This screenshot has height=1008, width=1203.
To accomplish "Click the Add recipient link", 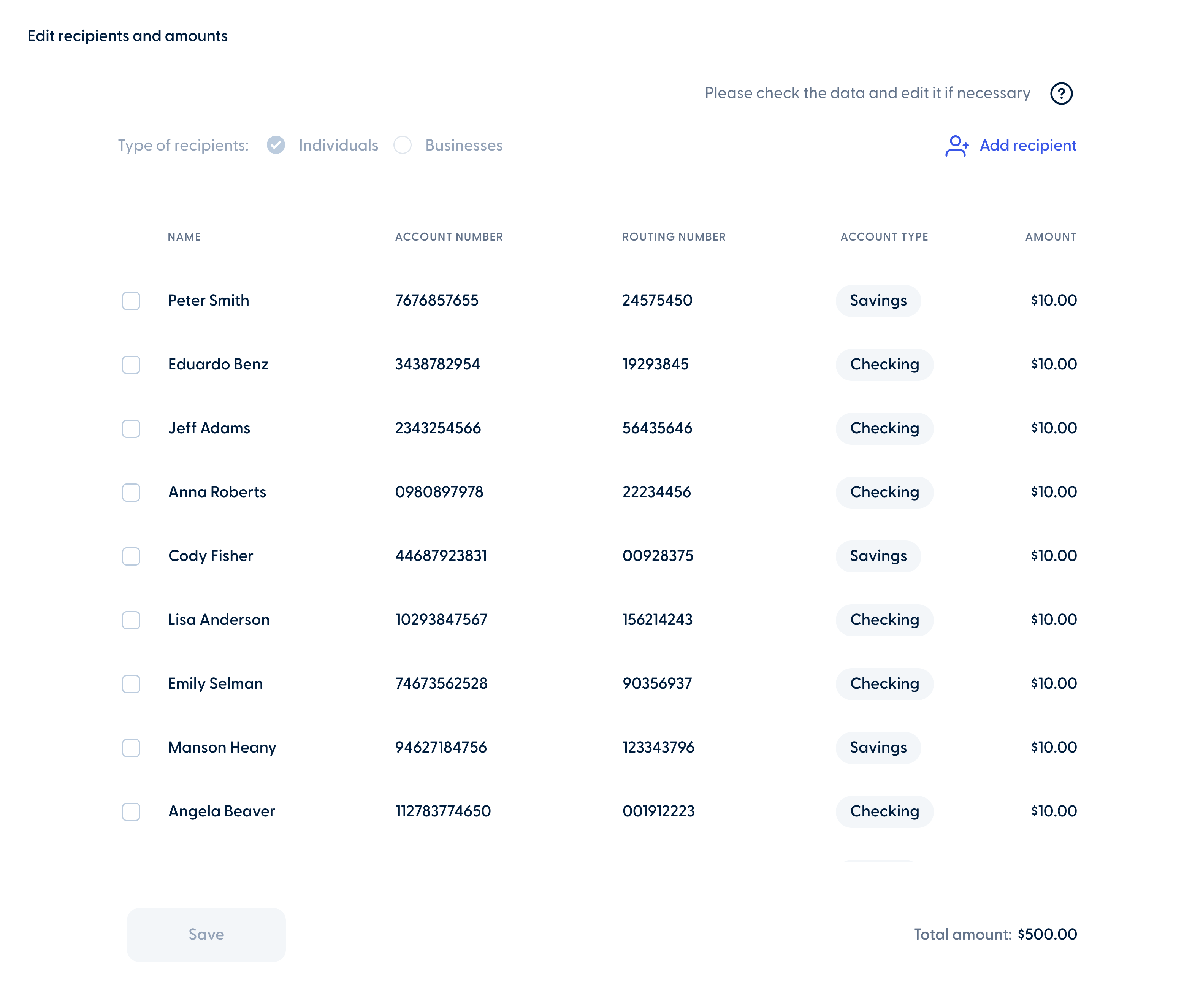I will pyautogui.click(x=1028, y=146).
